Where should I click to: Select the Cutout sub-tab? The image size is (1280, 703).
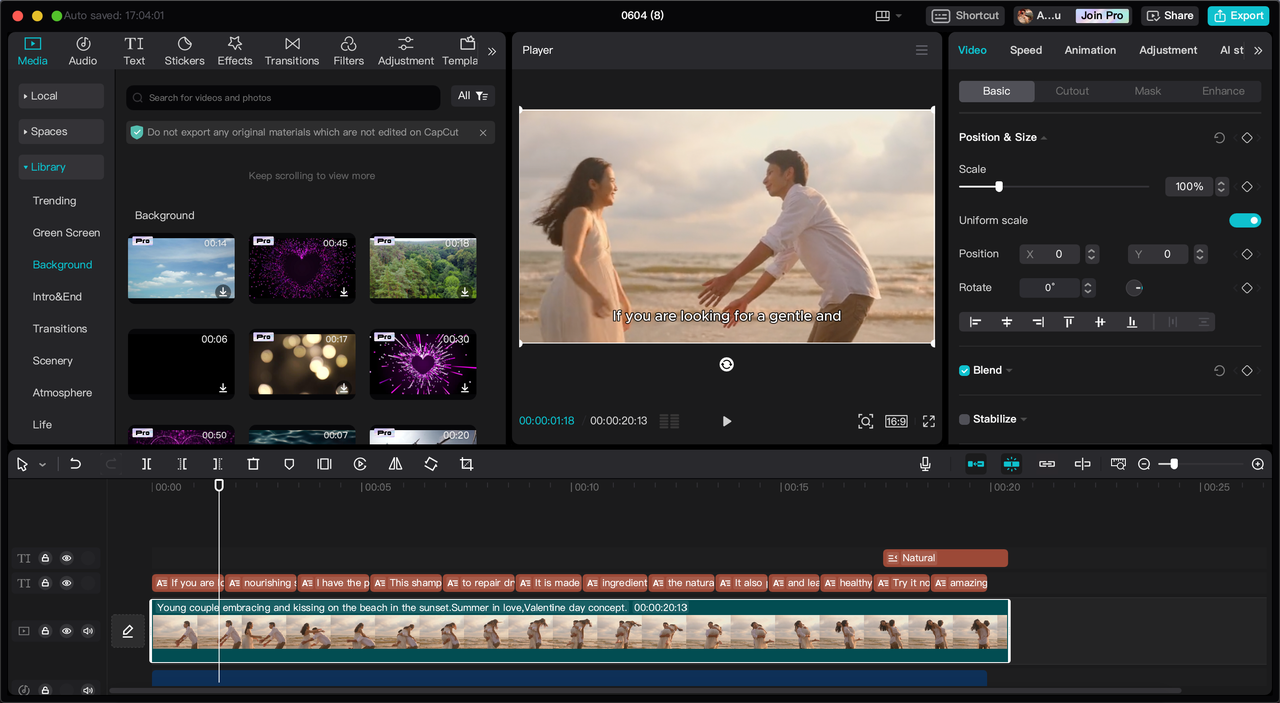click(1072, 91)
